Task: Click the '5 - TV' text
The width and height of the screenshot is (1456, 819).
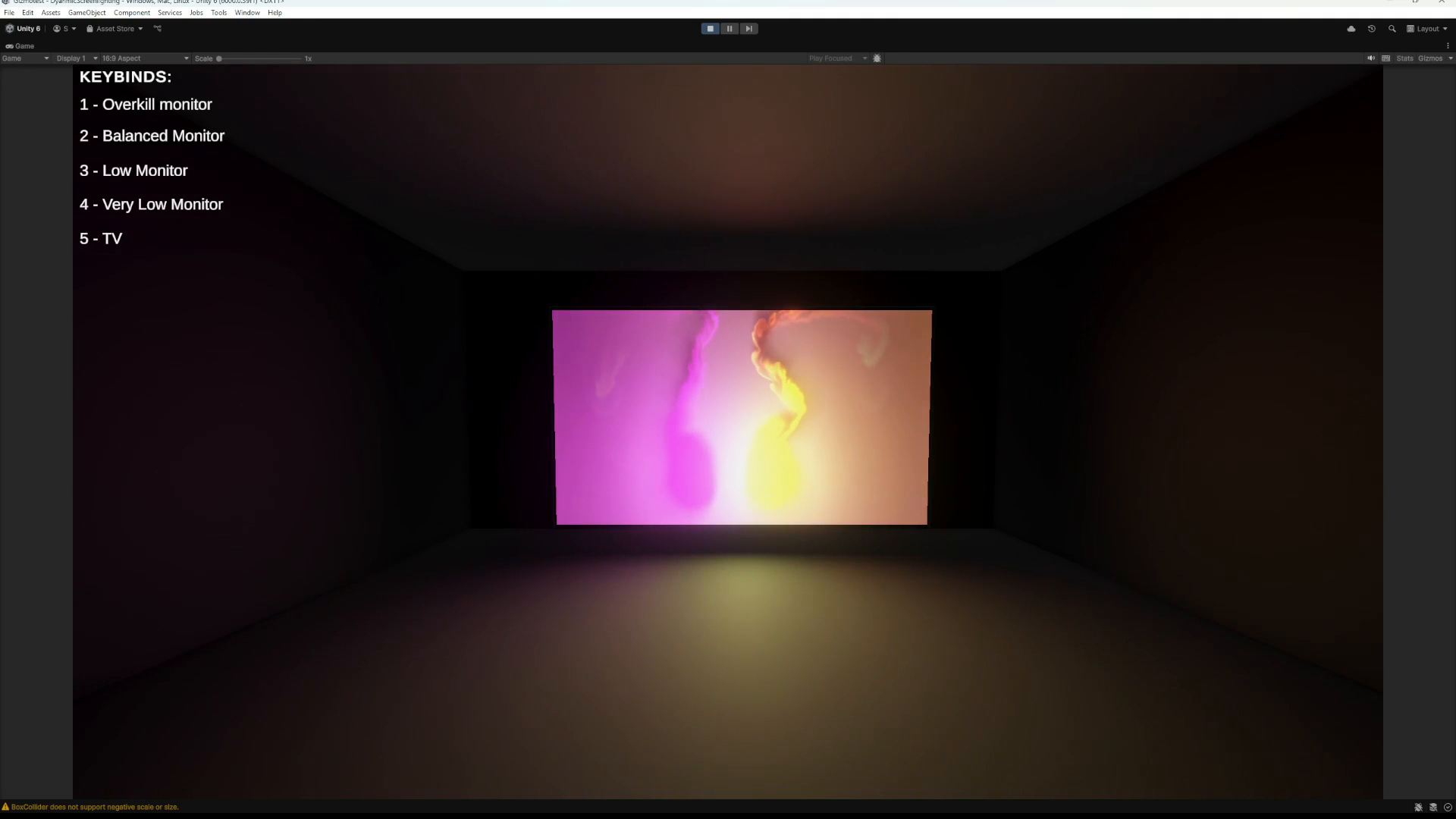Action: (x=101, y=239)
